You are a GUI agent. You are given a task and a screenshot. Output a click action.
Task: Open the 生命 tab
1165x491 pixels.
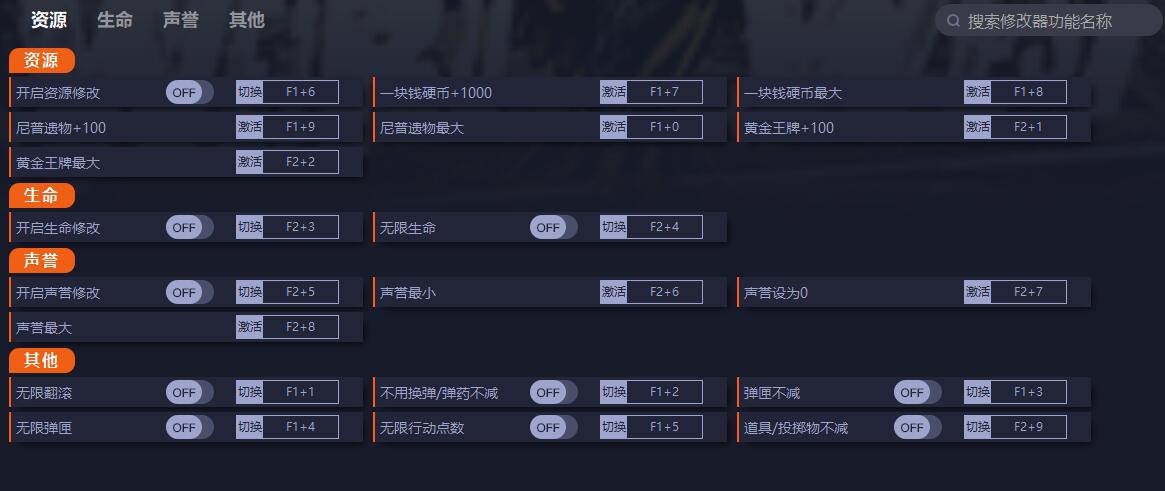[115, 20]
